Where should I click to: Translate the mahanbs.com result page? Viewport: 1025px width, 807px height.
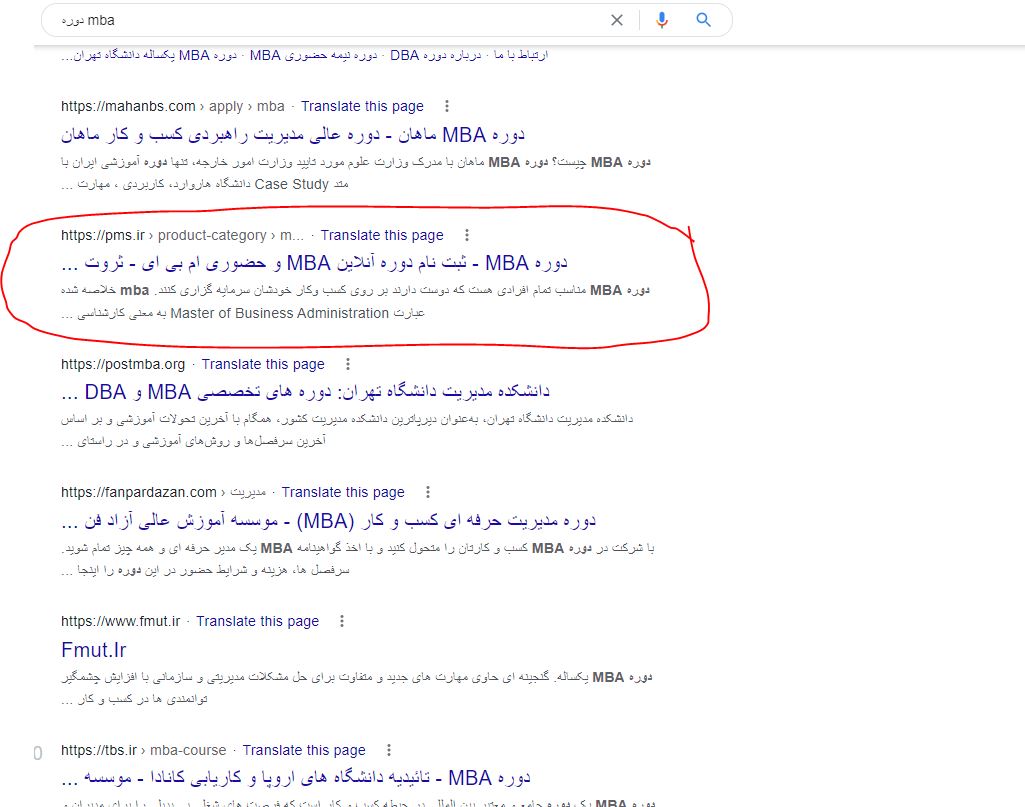(x=362, y=106)
